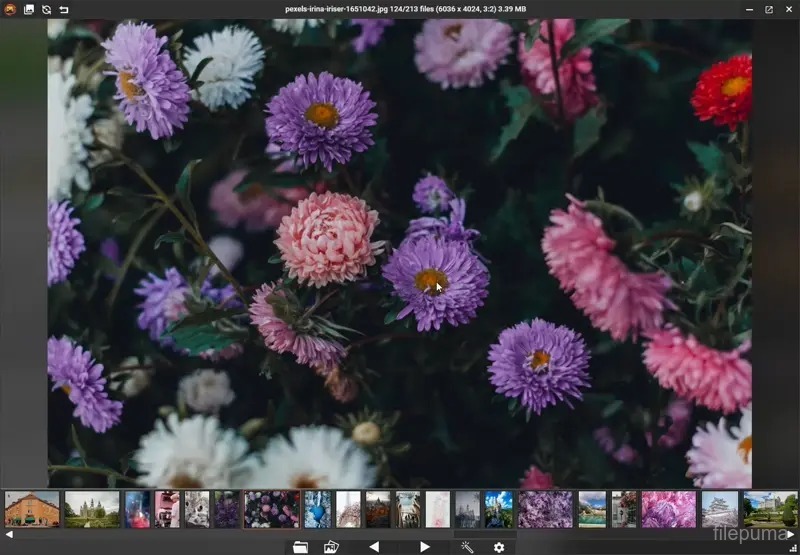
Task: Click the thumbnail strip scrollbar handle
Action: (x=485, y=535)
